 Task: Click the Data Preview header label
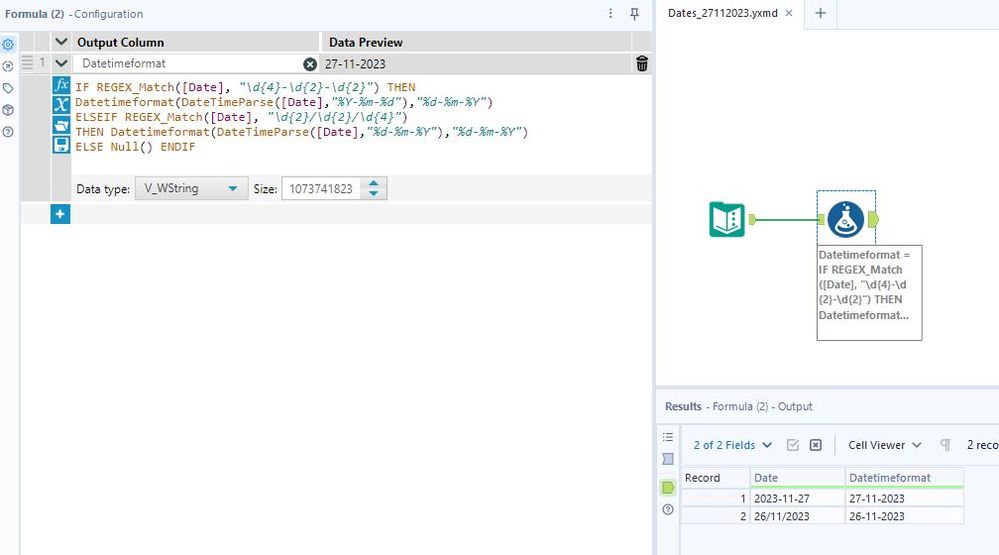tap(366, 42)
